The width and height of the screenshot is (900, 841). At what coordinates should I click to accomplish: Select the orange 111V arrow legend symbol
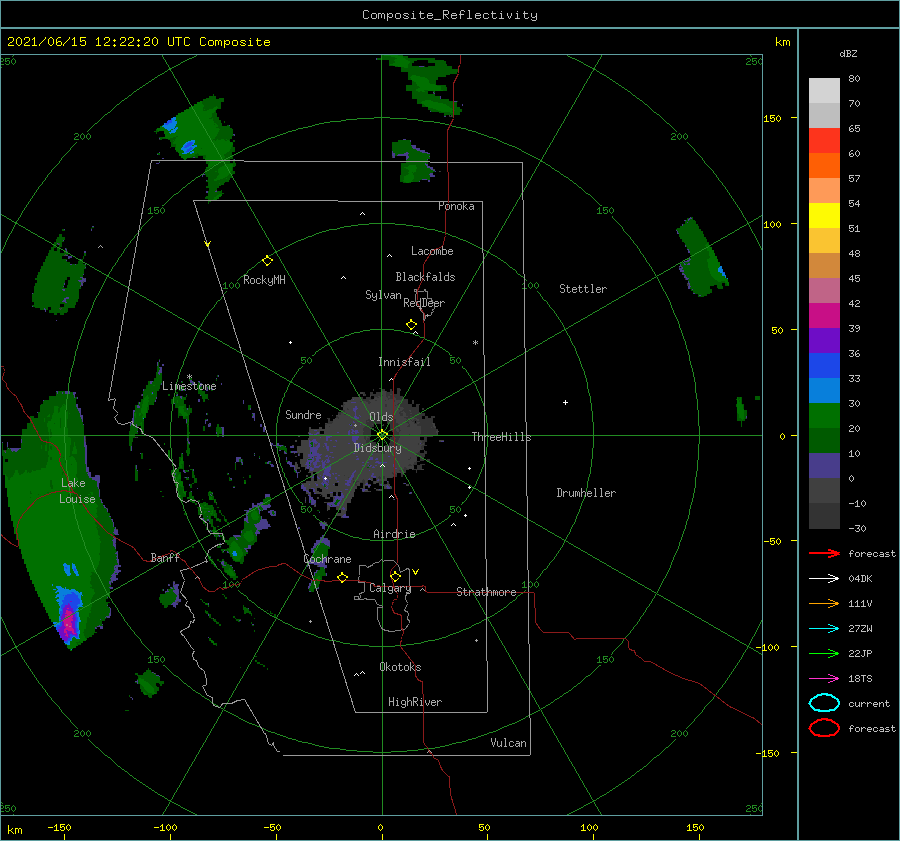pos(824,603)
